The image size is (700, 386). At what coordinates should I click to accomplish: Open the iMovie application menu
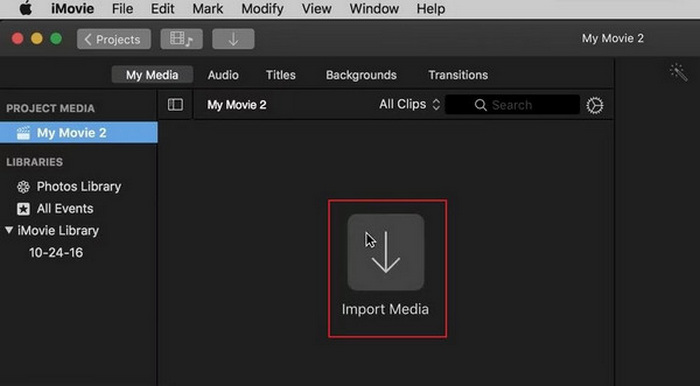pos(72,8)
